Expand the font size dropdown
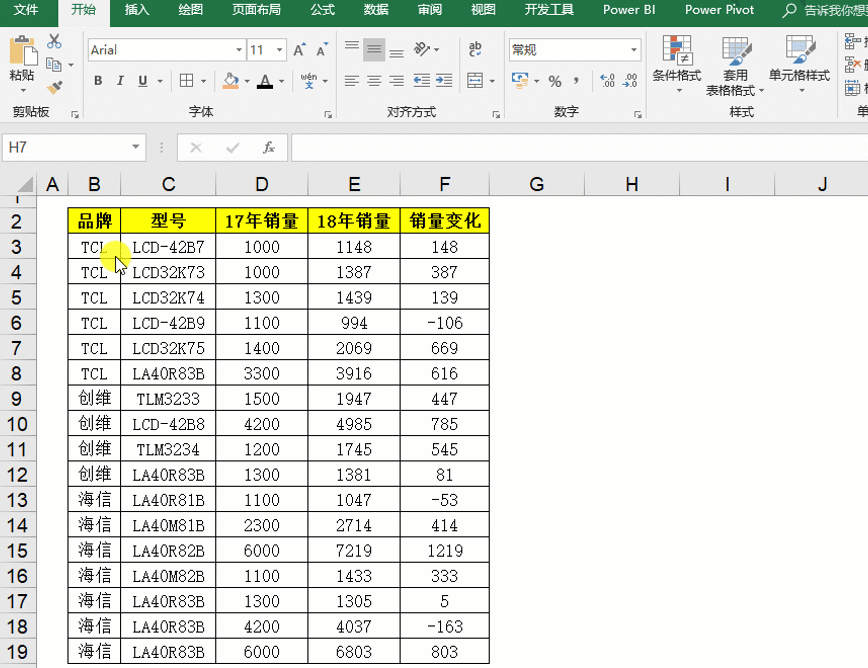The width and height of the screenshot is (868, 668). (x=280, y=50)
